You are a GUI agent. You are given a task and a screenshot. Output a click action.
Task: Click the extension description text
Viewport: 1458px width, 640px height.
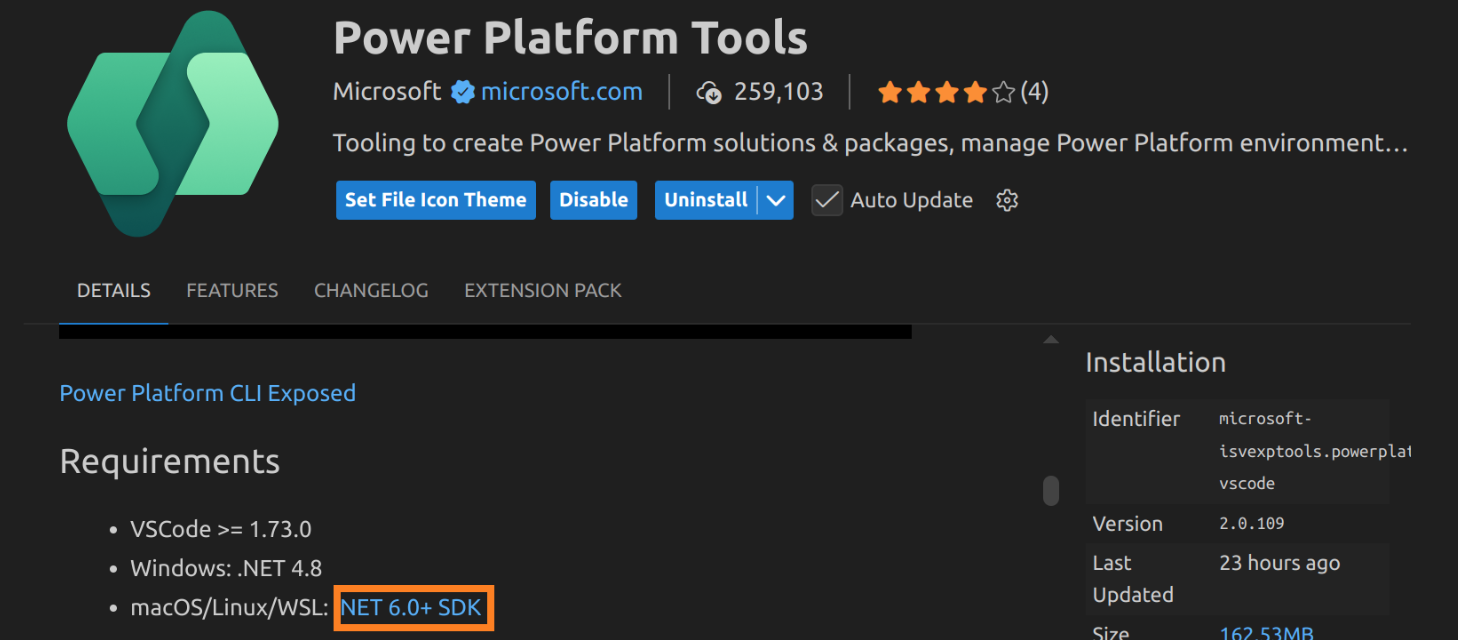tap(870, 143)
